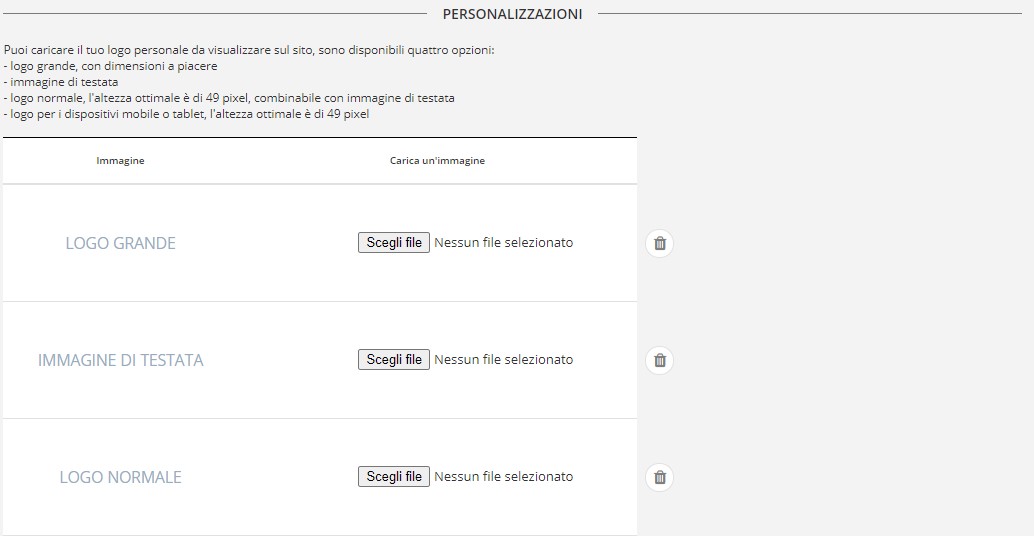Click the 'Immagine' column header

pyautogui.click(x=120, y=161)
